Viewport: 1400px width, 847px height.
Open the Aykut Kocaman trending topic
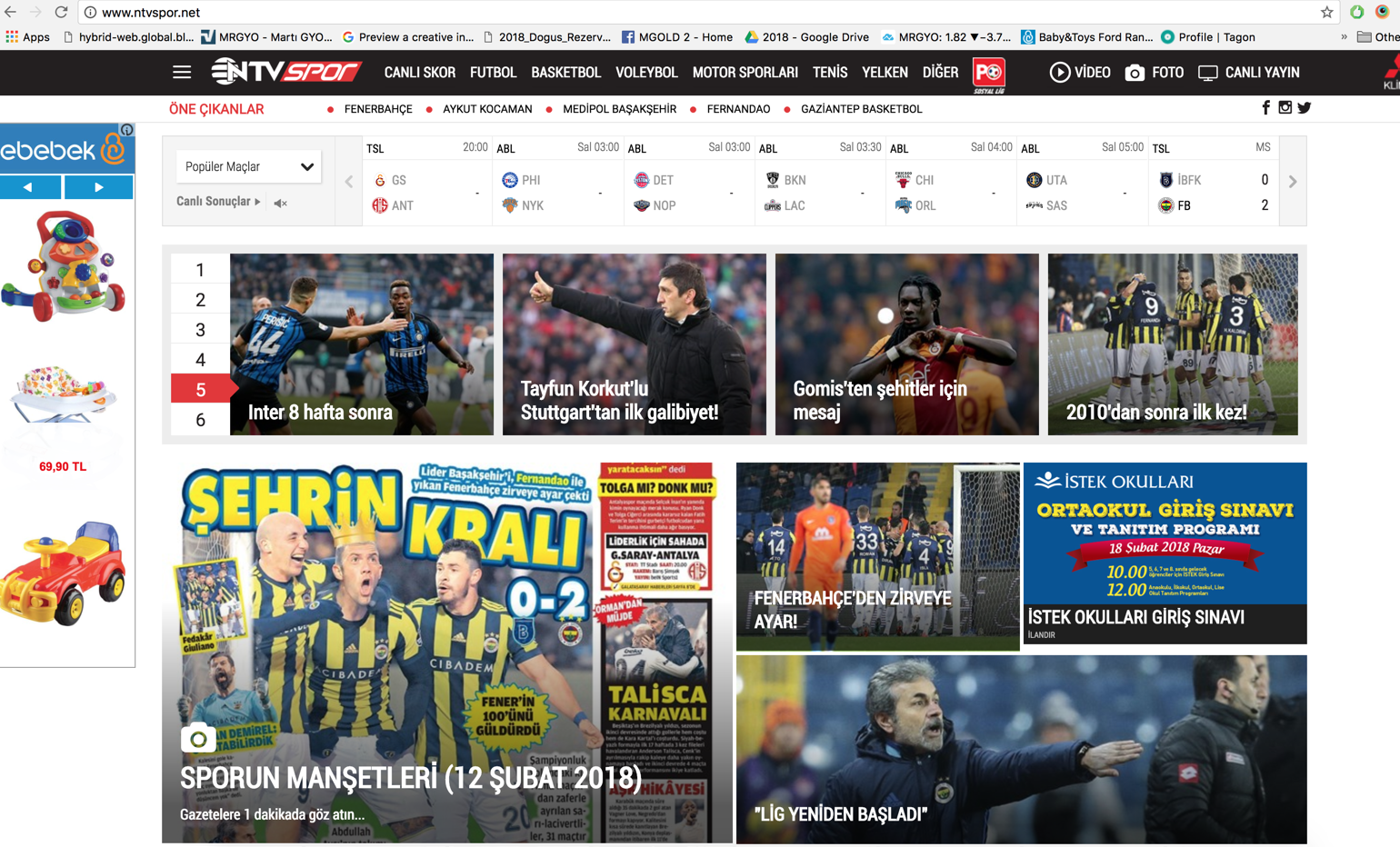coord(487,109)
